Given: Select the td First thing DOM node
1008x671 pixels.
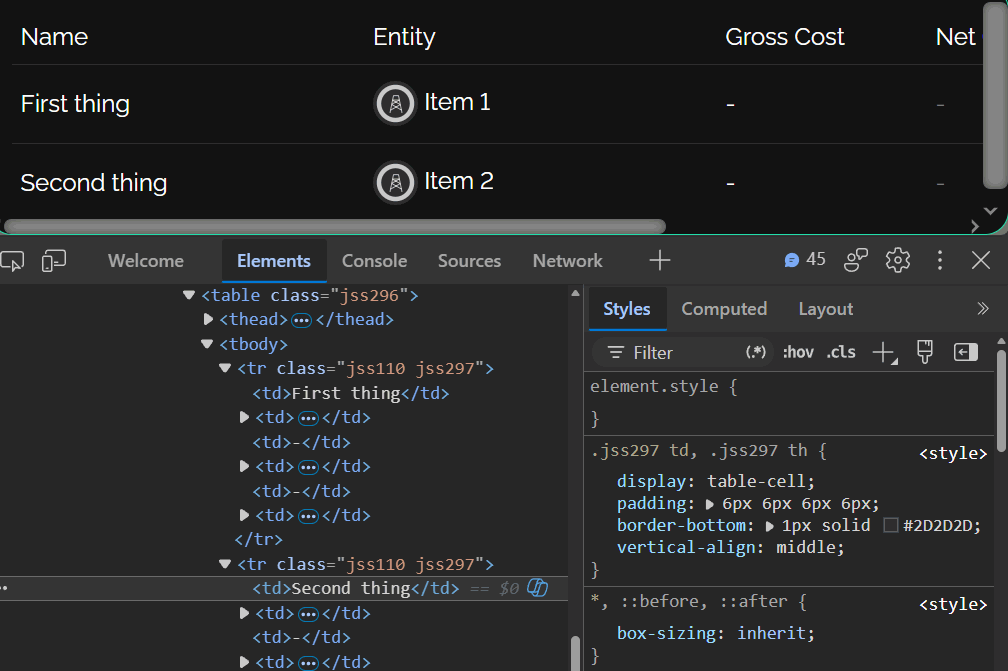Looking at the screenshot, I should pos(350,393).
